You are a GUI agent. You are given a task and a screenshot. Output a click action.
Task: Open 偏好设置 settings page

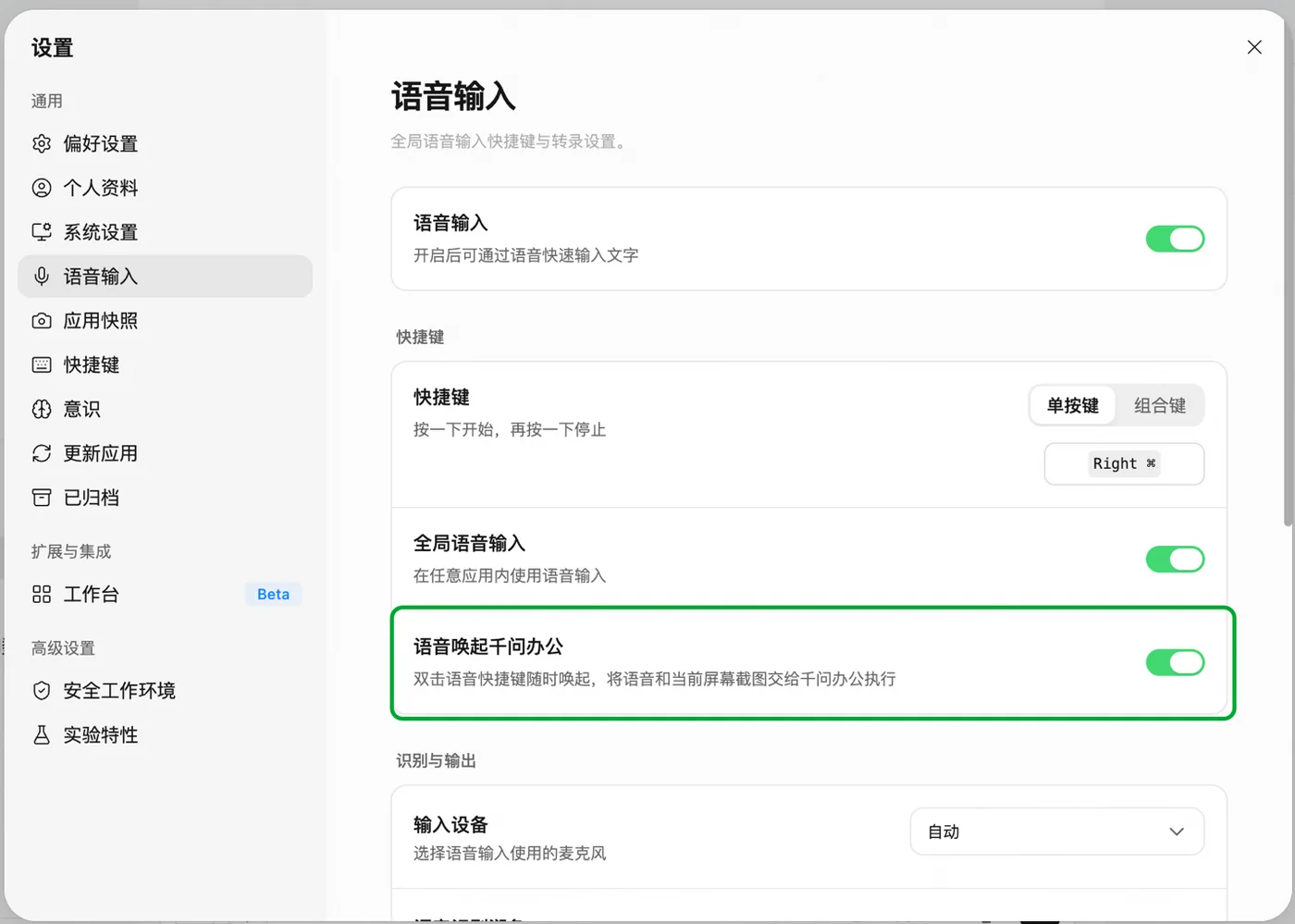(x=165, y=143)
